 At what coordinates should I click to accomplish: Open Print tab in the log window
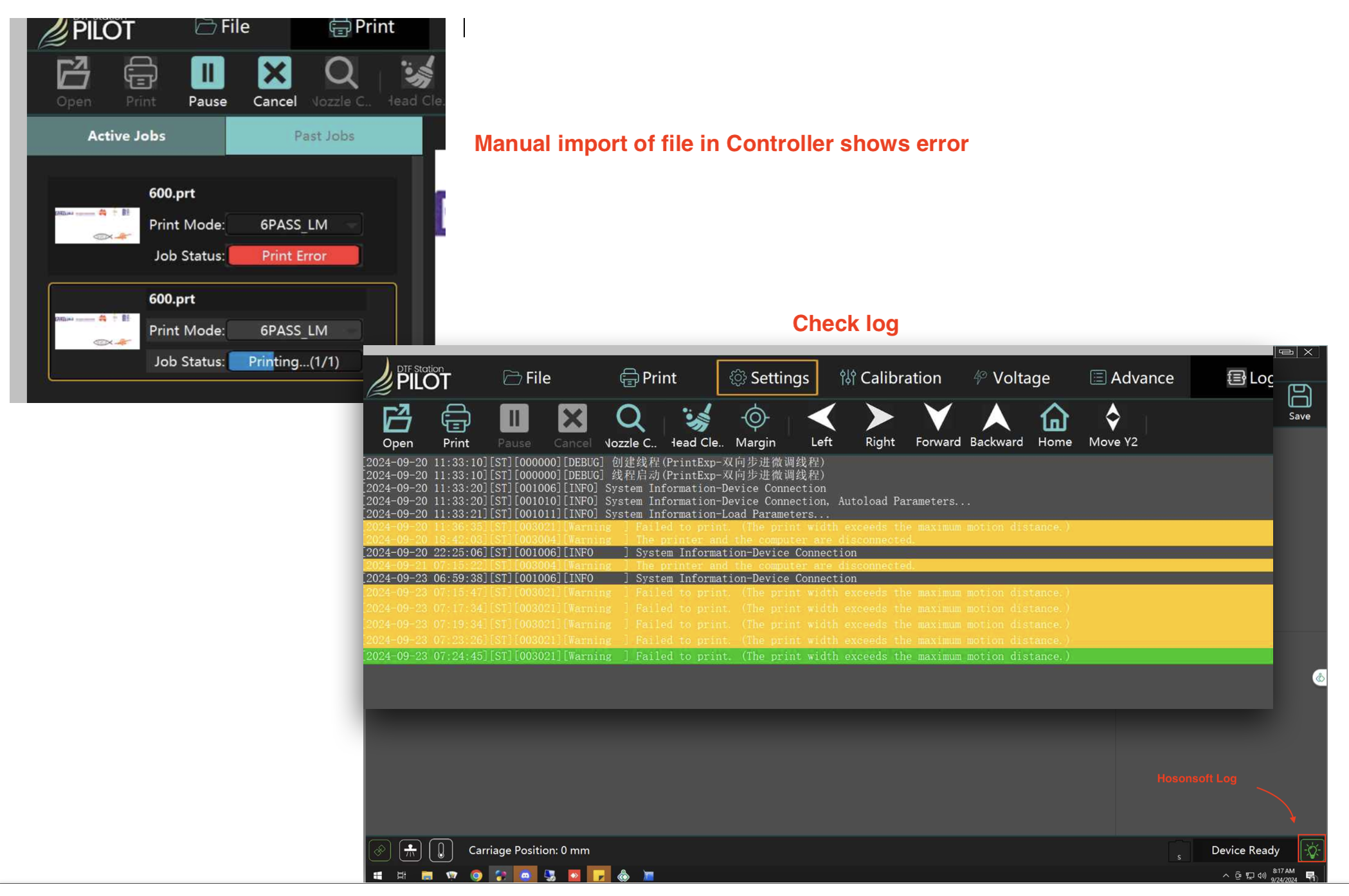pos(648,378)
